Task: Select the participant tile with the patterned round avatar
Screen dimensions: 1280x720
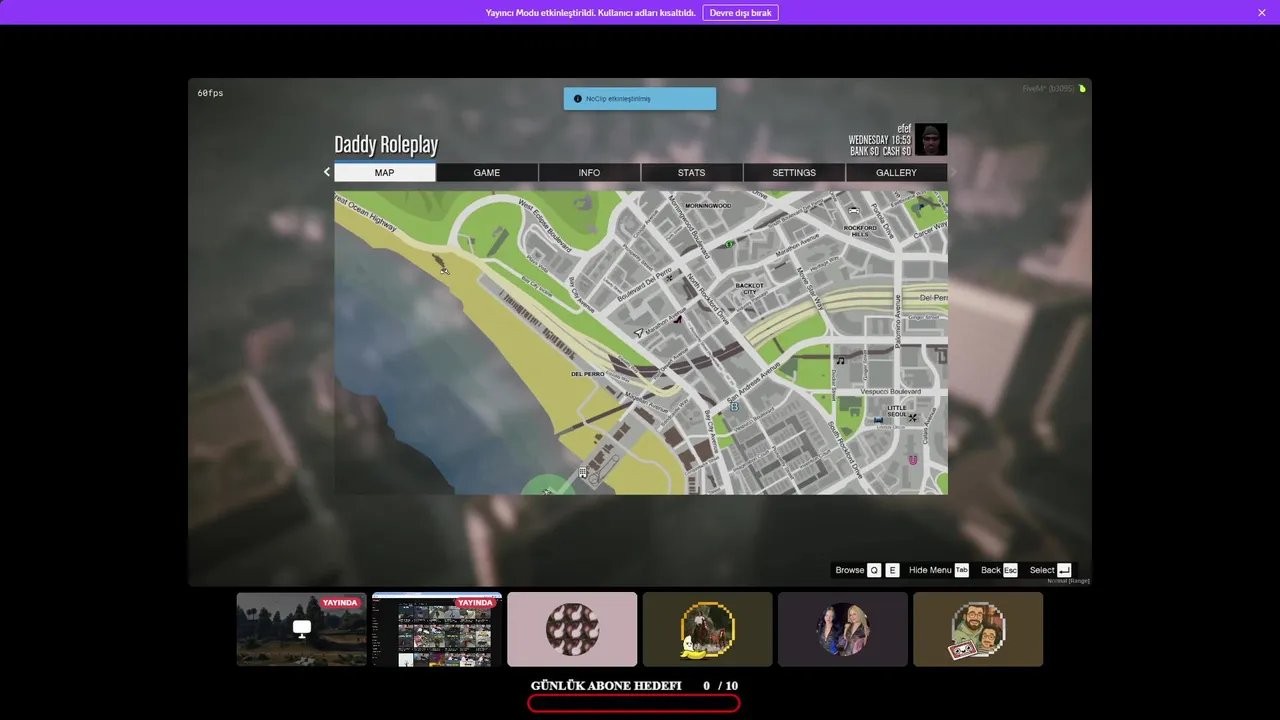Action: click(572, 629)
